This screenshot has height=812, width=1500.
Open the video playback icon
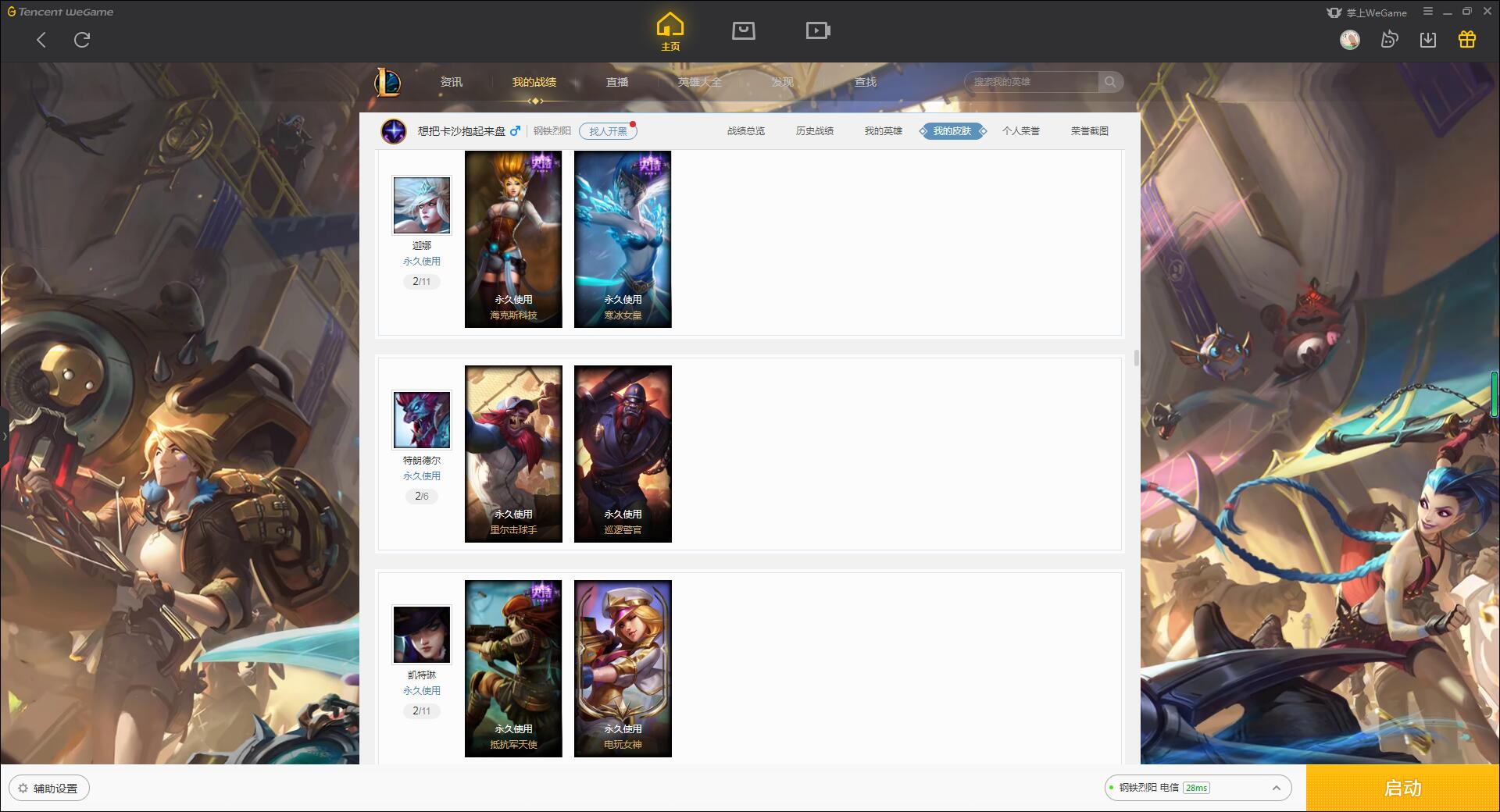pos(817,30)
